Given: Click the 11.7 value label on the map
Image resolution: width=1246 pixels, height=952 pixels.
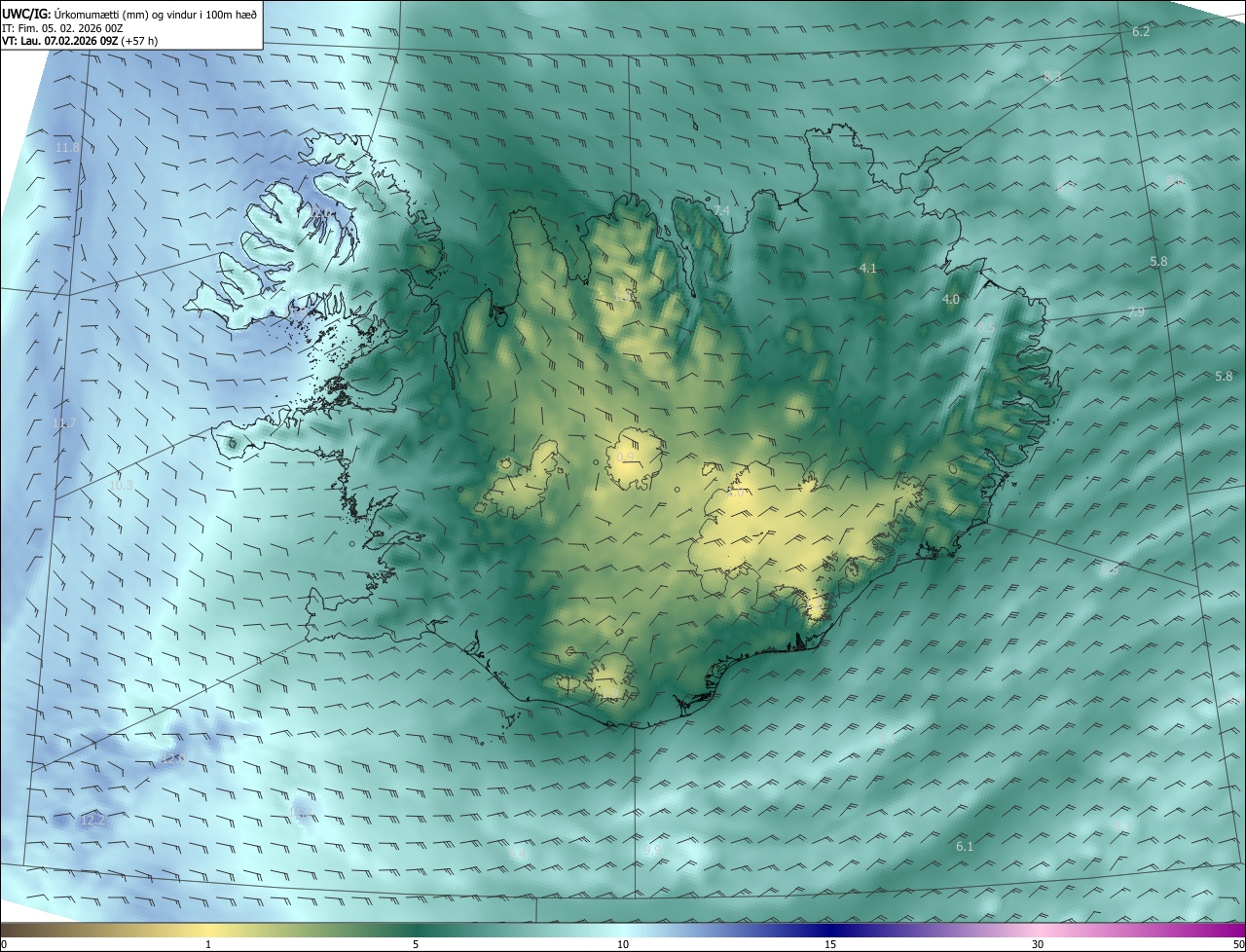Looking at the screenshot, I should (x=64, y=422).
